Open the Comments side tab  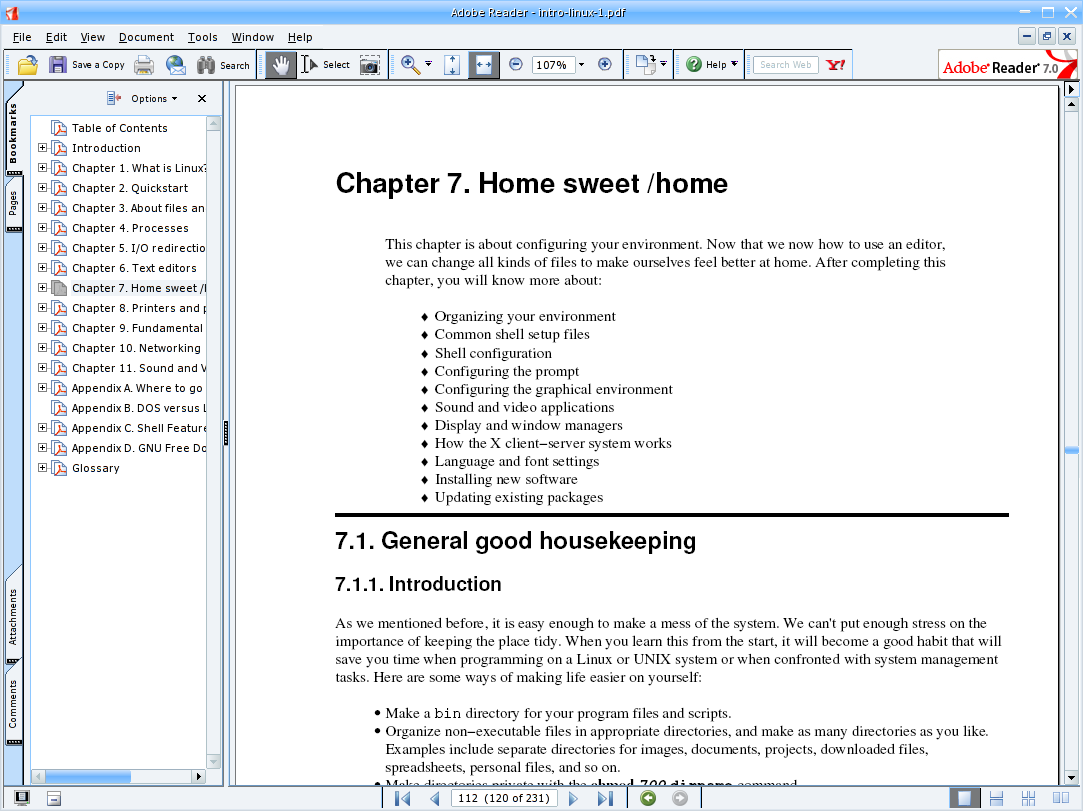[x=13, y=703]
